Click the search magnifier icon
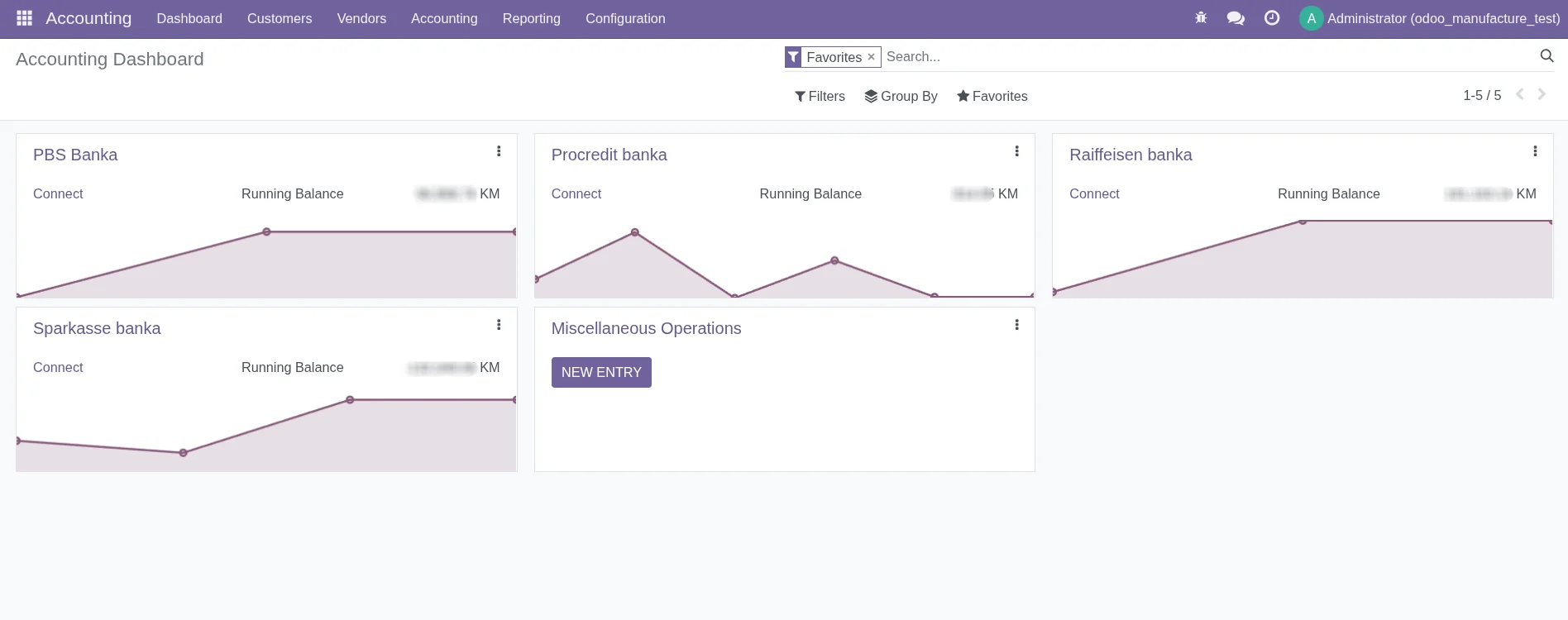 point(1546,56)
